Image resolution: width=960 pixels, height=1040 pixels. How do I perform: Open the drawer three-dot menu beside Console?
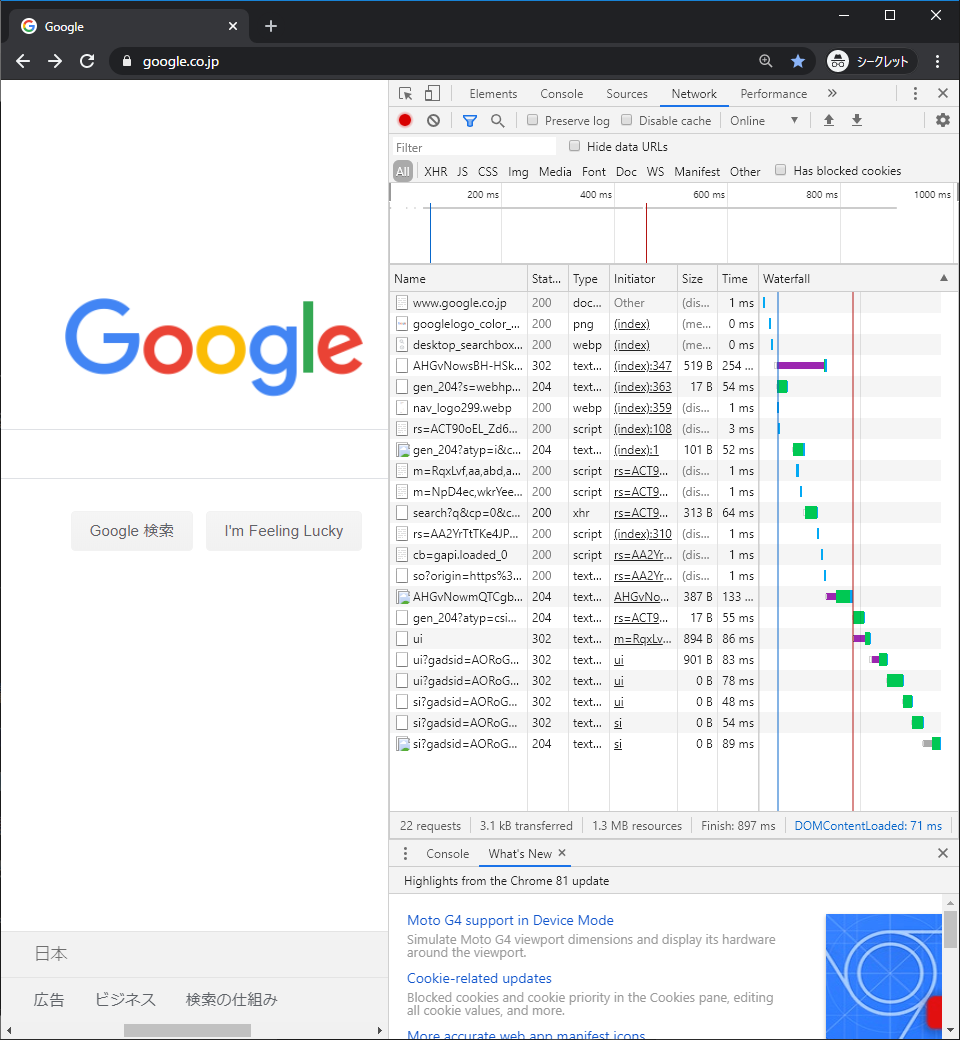405,854
